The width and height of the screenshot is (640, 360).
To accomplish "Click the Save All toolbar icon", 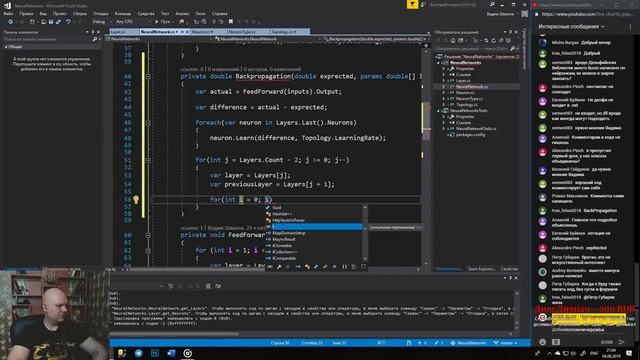I will (x=58, y=22).
